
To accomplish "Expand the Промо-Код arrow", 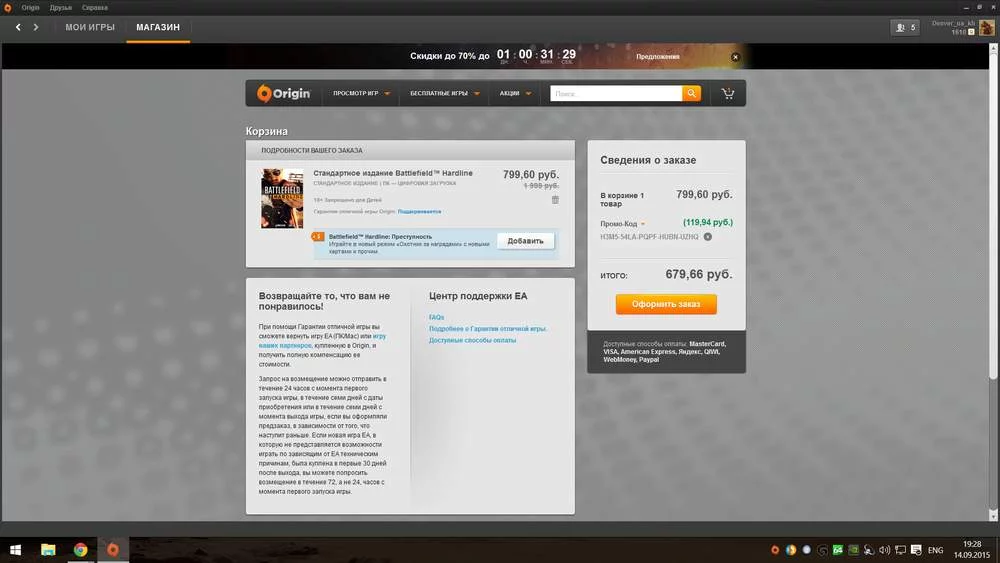I will pyautogui.click(x=643, y=224).
